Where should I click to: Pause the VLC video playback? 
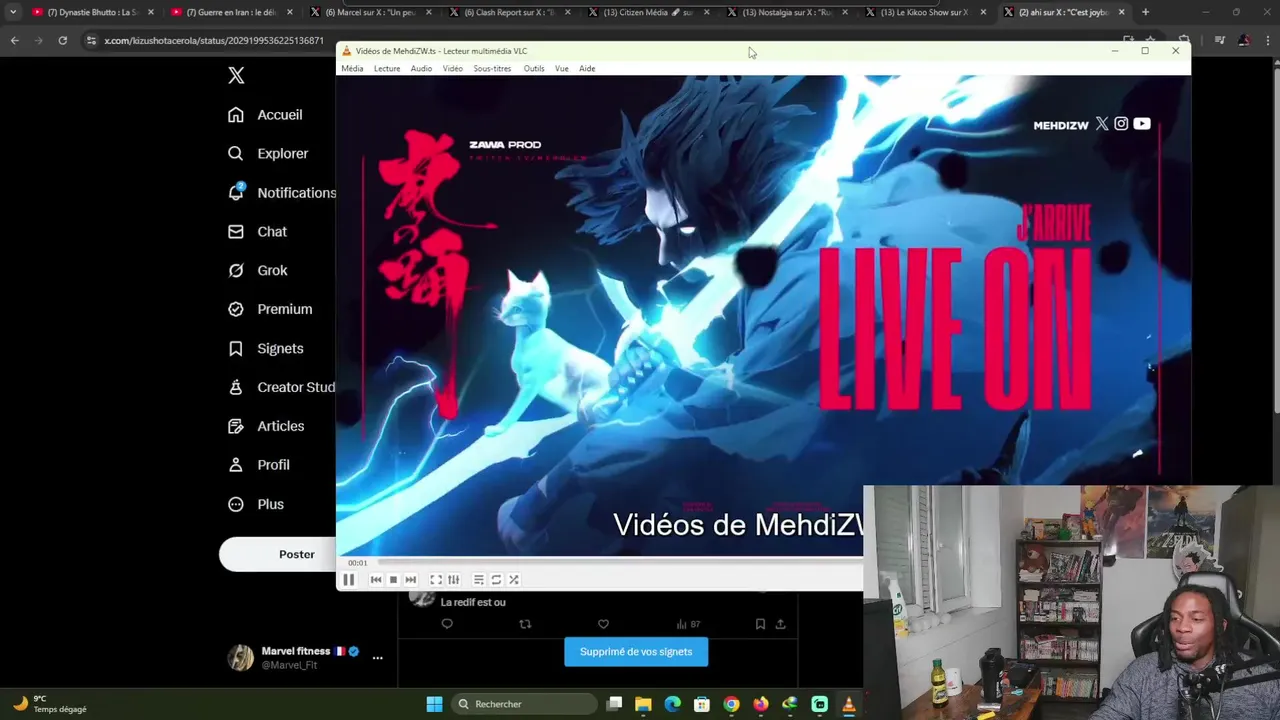click(x=349, y=580)
